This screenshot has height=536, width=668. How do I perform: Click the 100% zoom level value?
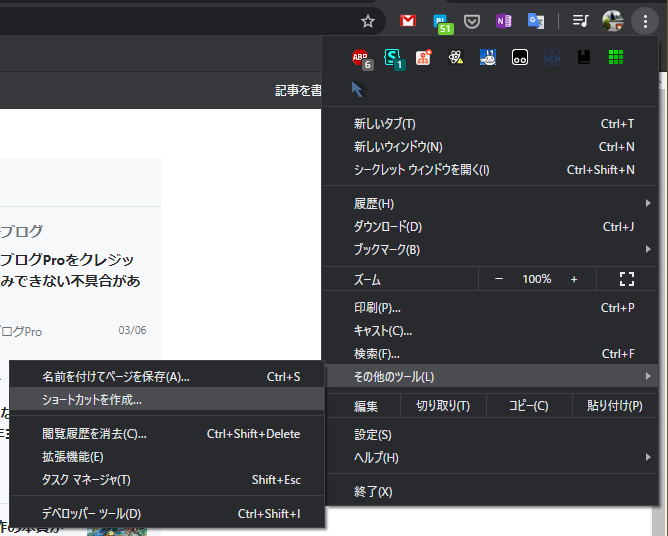[537, 279]
